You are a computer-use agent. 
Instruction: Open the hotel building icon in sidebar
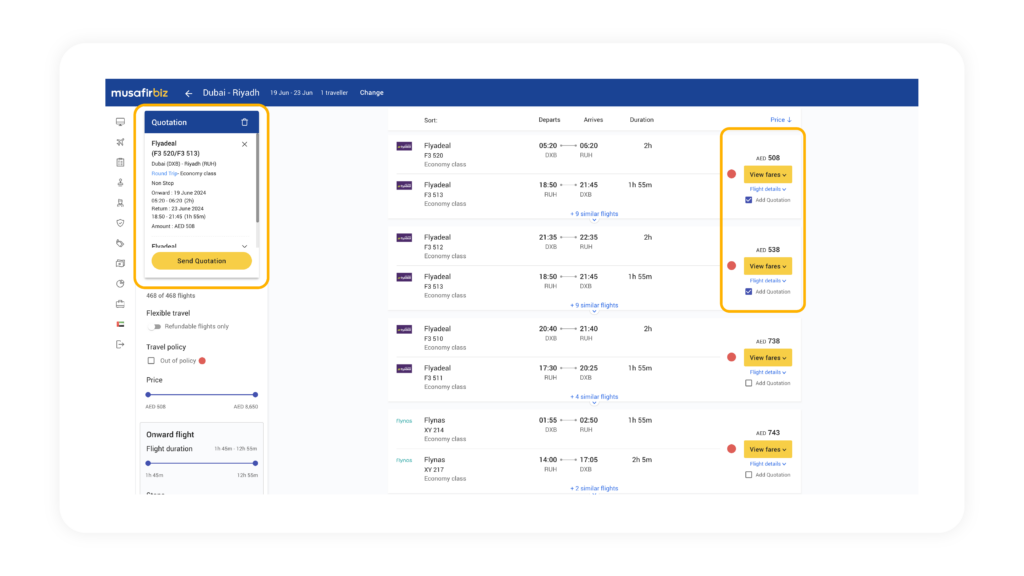[120, 163]
